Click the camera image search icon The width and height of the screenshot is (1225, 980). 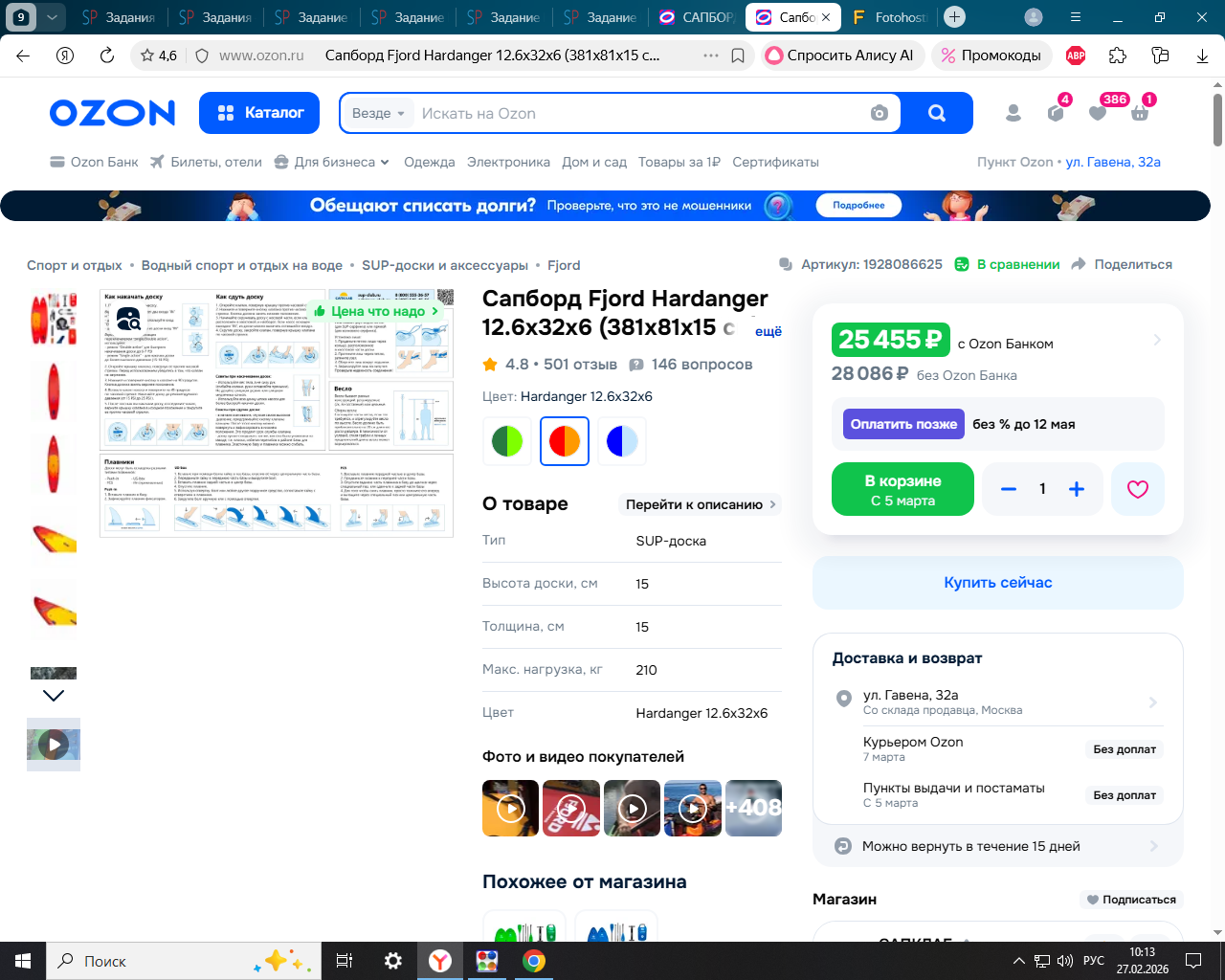click(880, 113)
